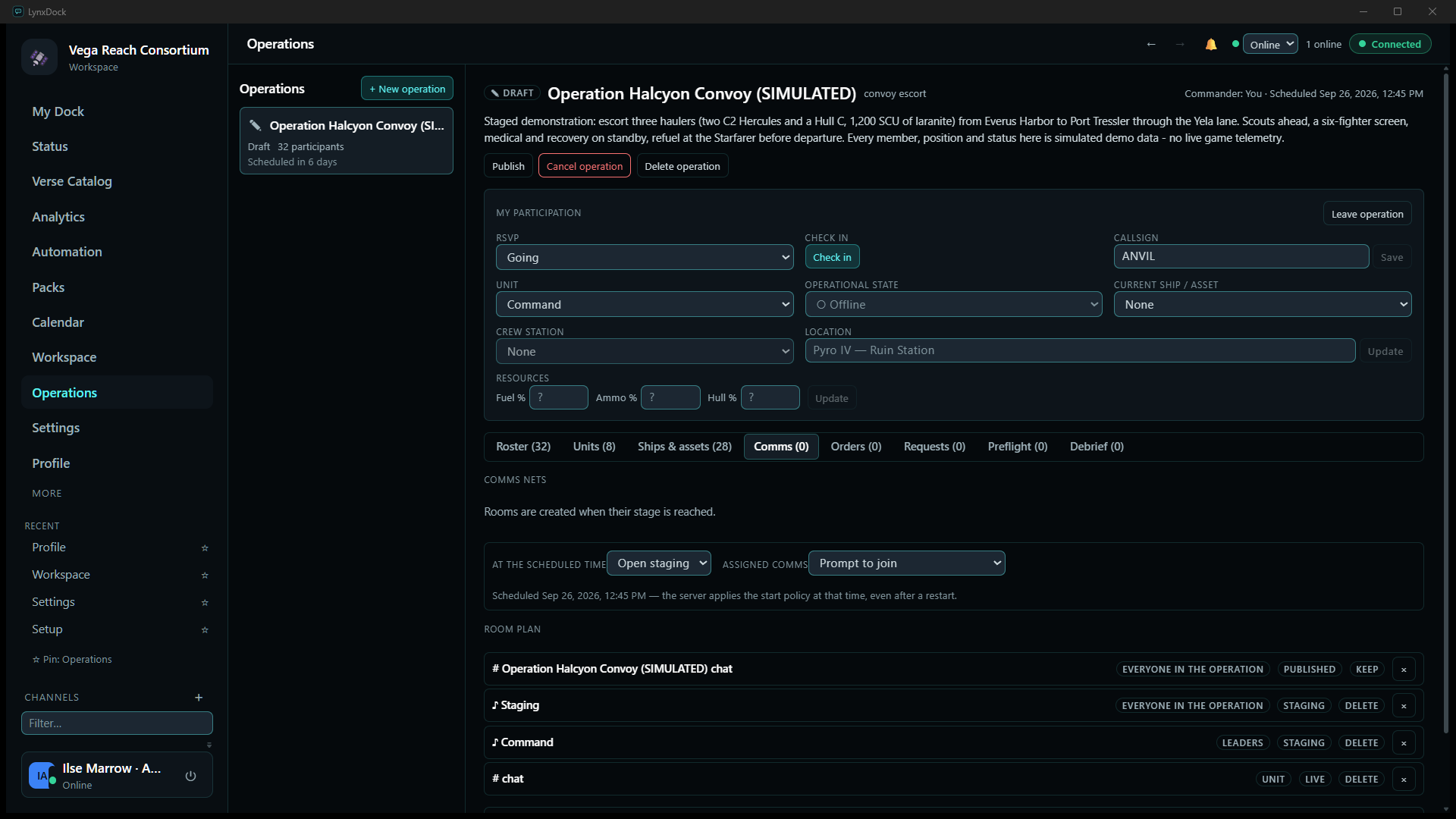Screen dimensions: 1456x819
Task: Pin Operations via the Pin link
Action: pyautogui.click(x=72, y=660)
